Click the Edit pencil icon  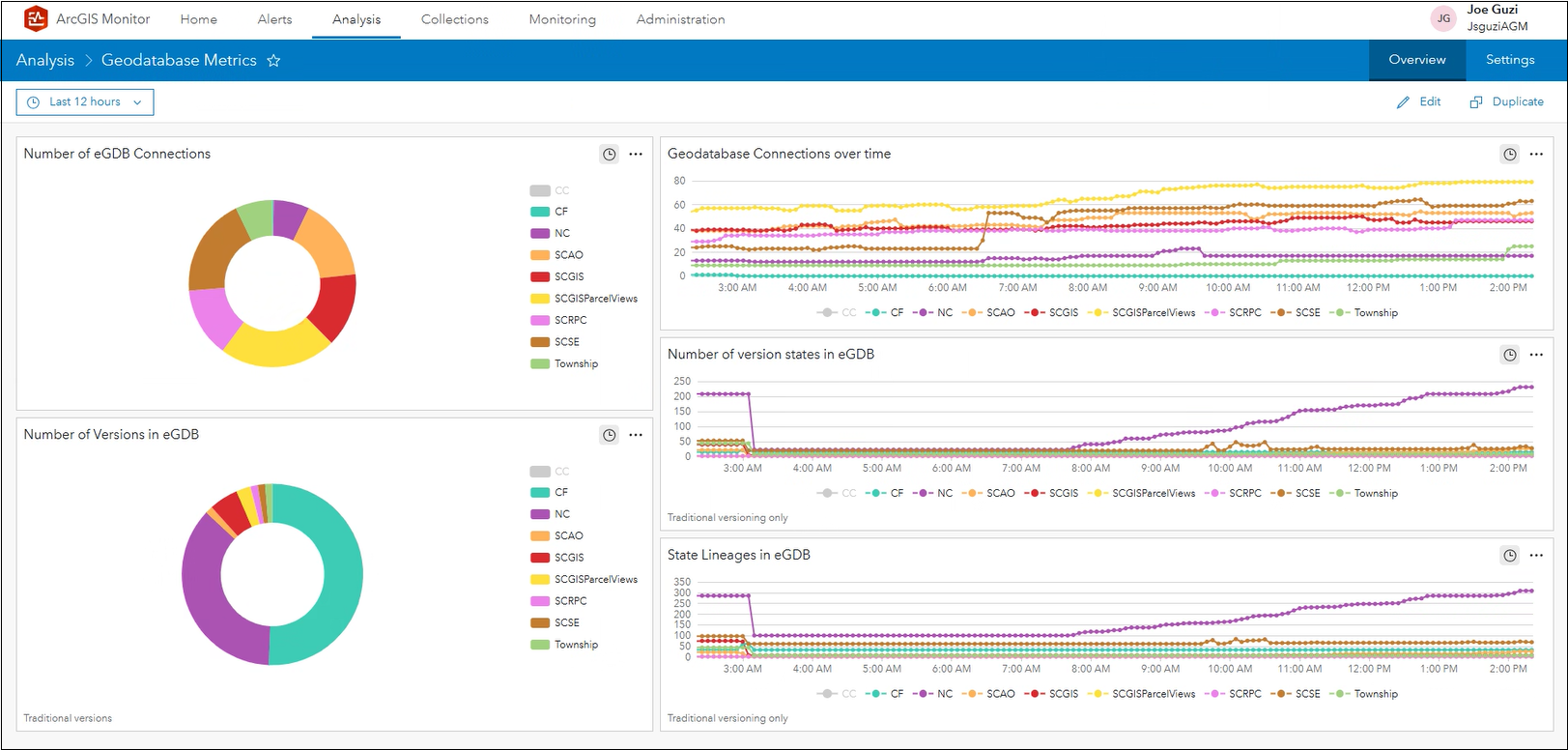(x=1403, y=102)
